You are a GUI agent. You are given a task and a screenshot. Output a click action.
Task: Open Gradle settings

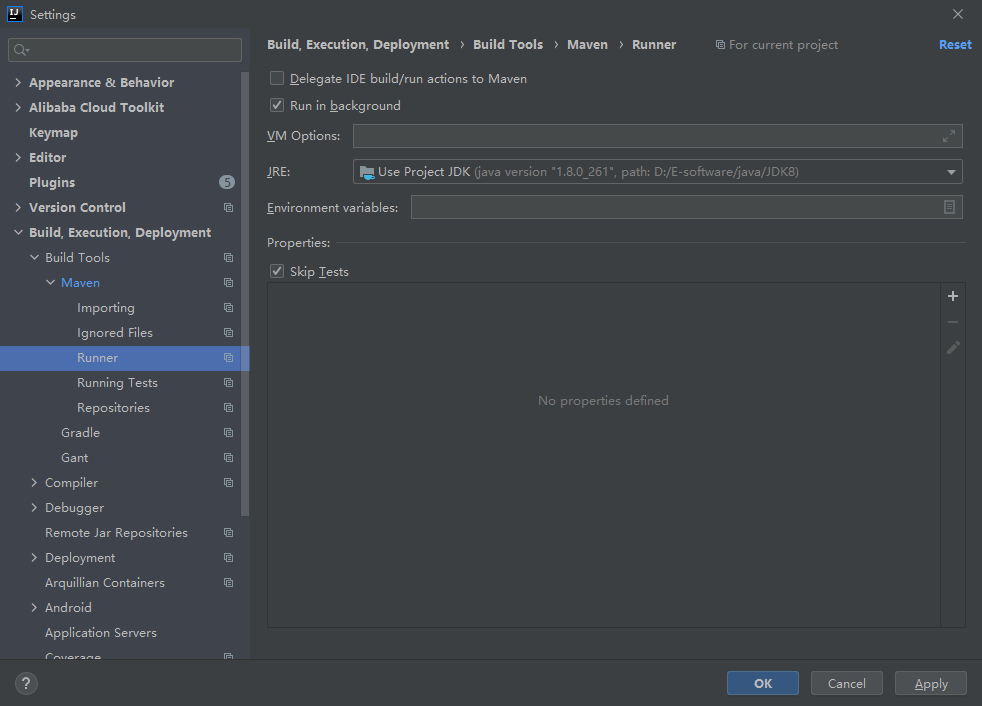[x=80, y=433]
